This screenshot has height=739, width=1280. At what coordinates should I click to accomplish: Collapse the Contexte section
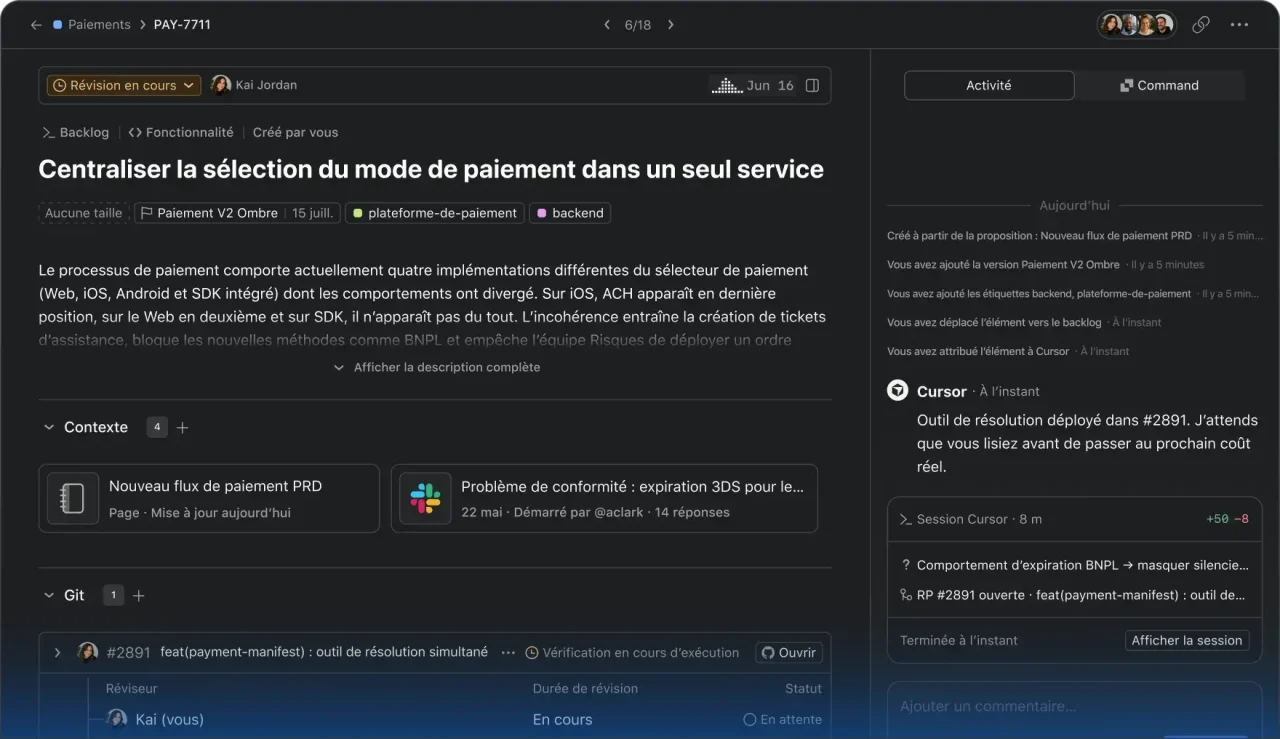48,427
